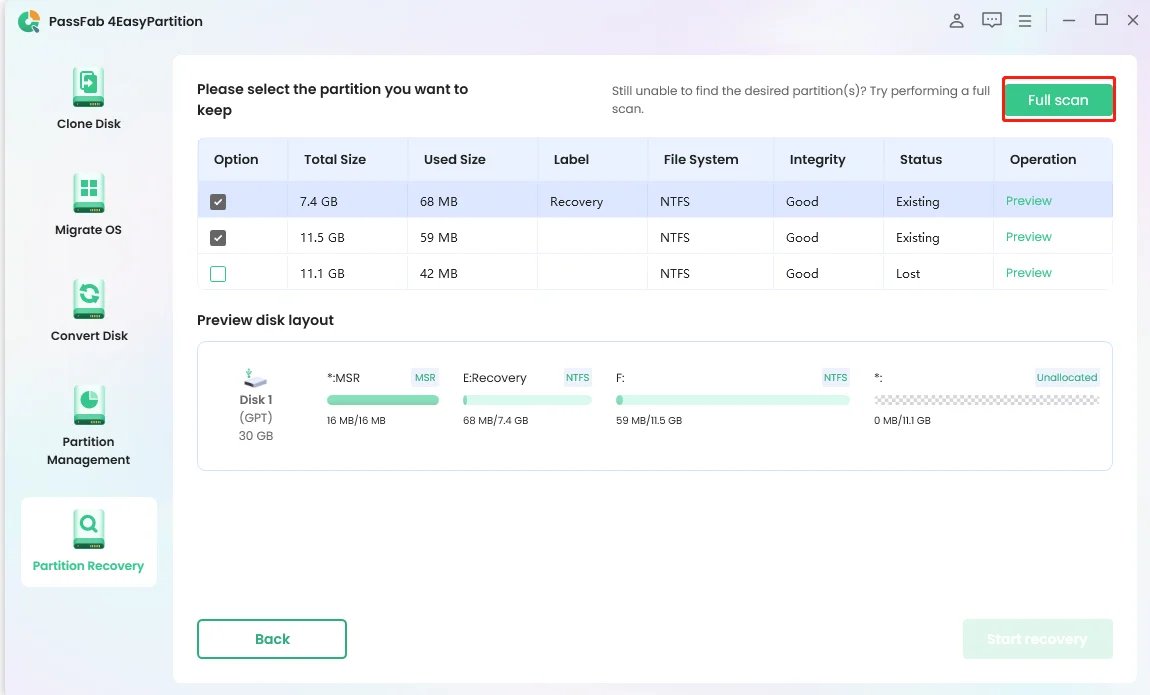This screenshot has width=1150, height=695.
Task: Open the user account icon
Action: pyautogui.click(x=957, y=20)
